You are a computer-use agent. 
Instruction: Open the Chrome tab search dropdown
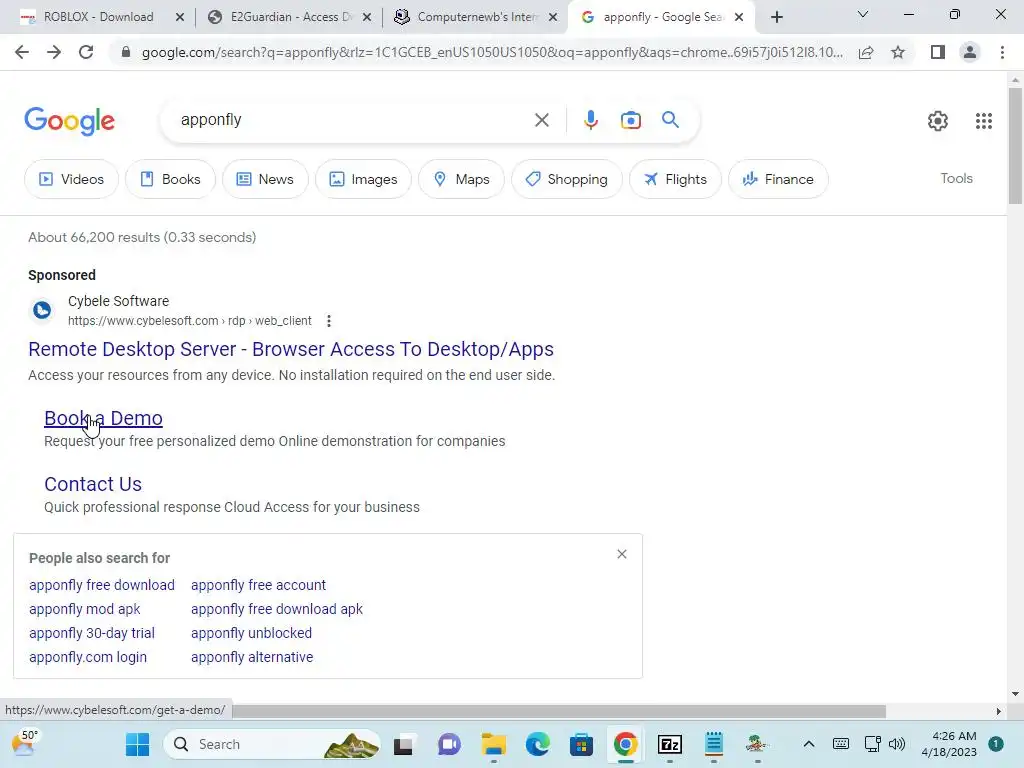click(863, 14)
